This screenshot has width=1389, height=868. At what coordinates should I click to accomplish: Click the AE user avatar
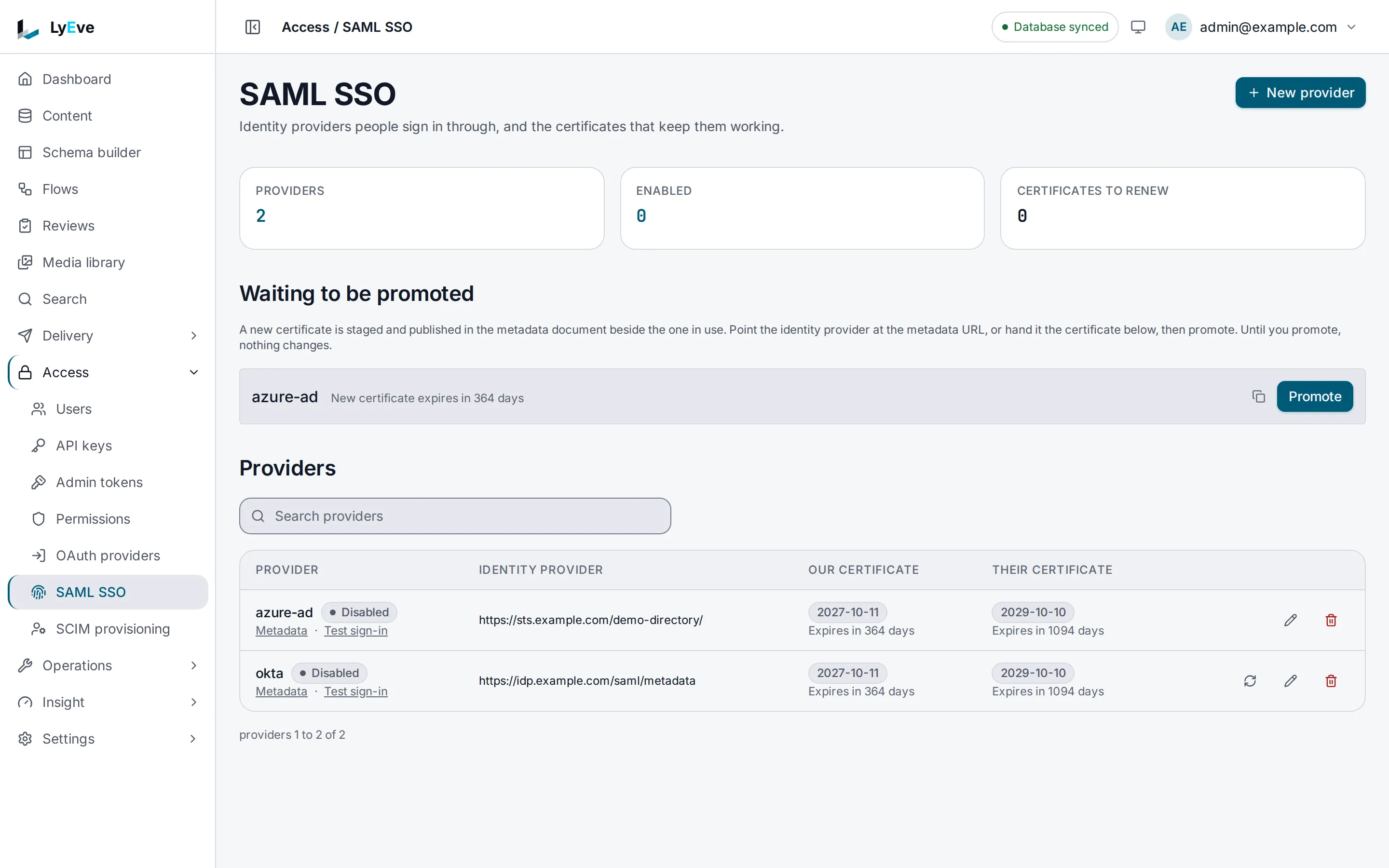coord(1178,27)
